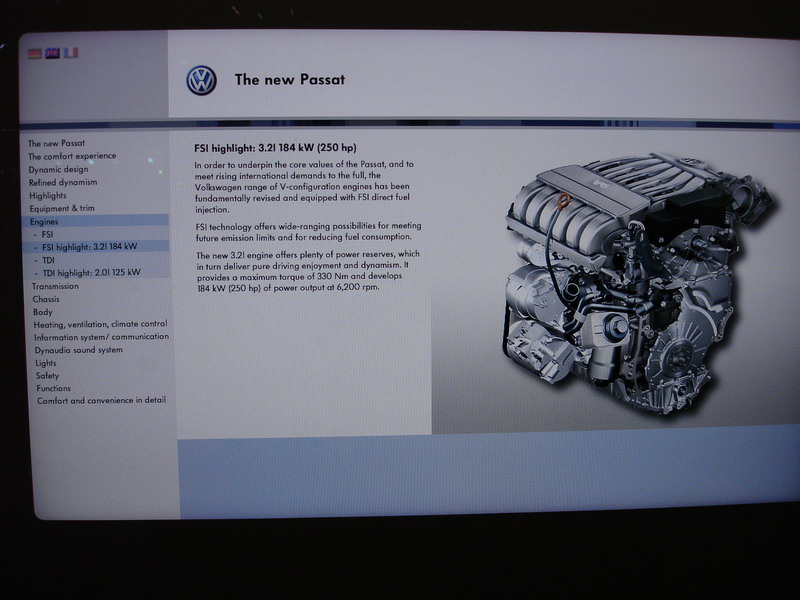Click the heading 'FSI highlight: 3.2l 184 kW (250 hp)'
Screen dimensions: 800x600
276,148
